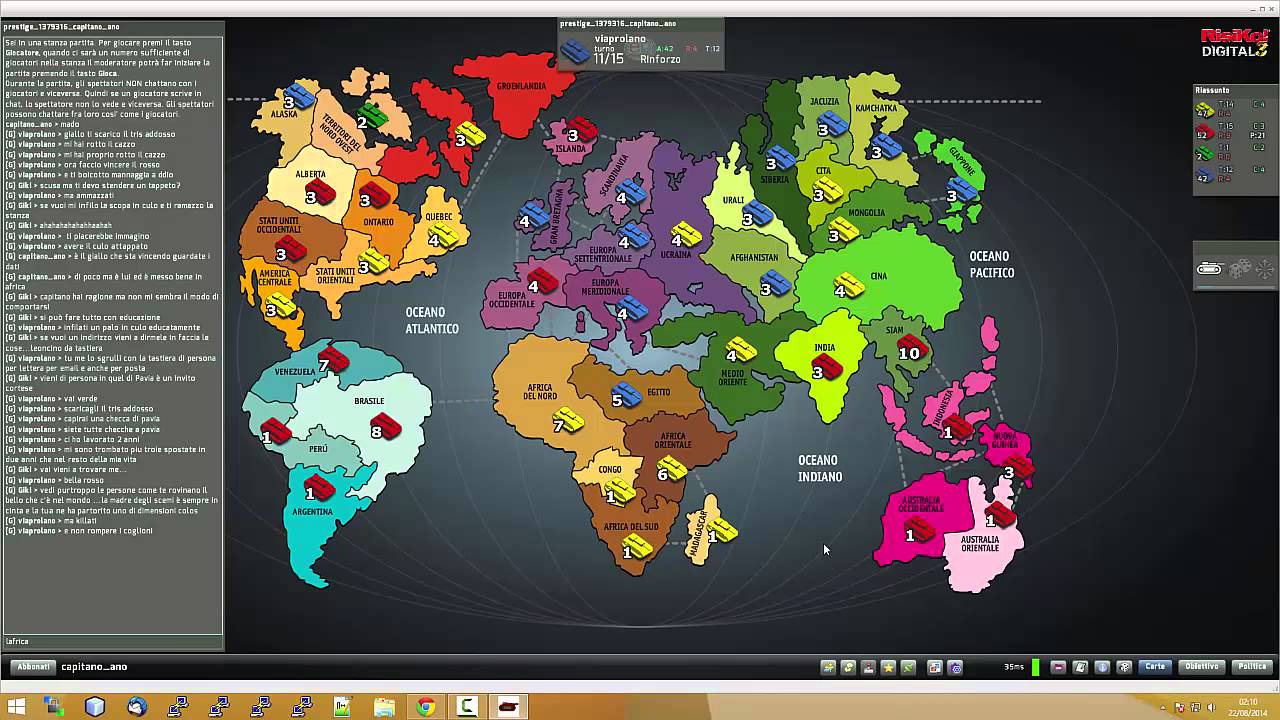Click the chat input field containing 'lafrica'
Viewport: 1280px width, 720px height.
pos(113,642)
